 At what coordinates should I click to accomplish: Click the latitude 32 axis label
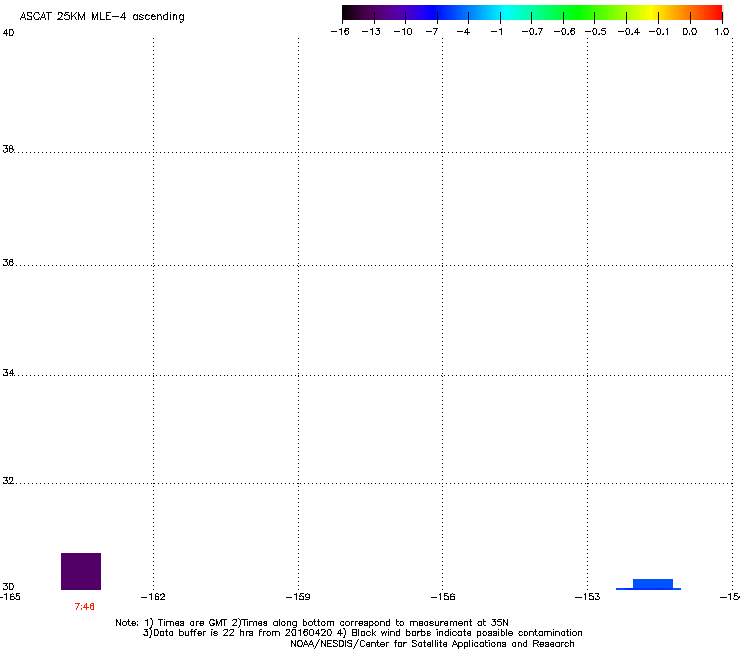click(8, 481)
